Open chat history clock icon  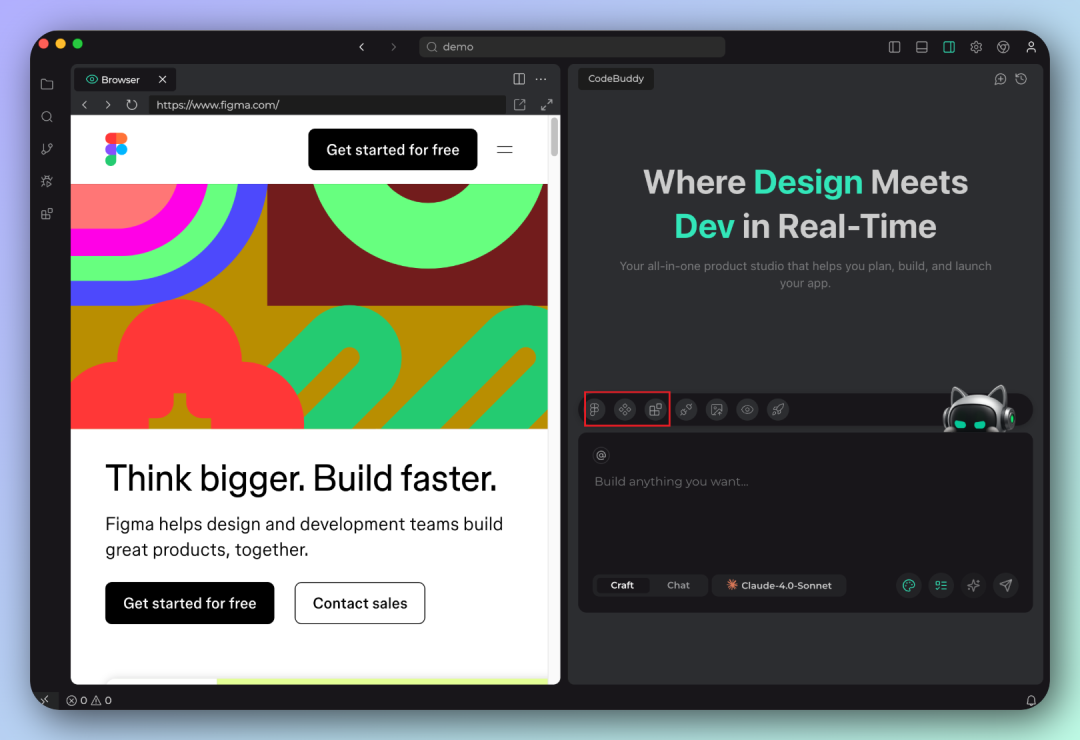(x=1021, y=79)
